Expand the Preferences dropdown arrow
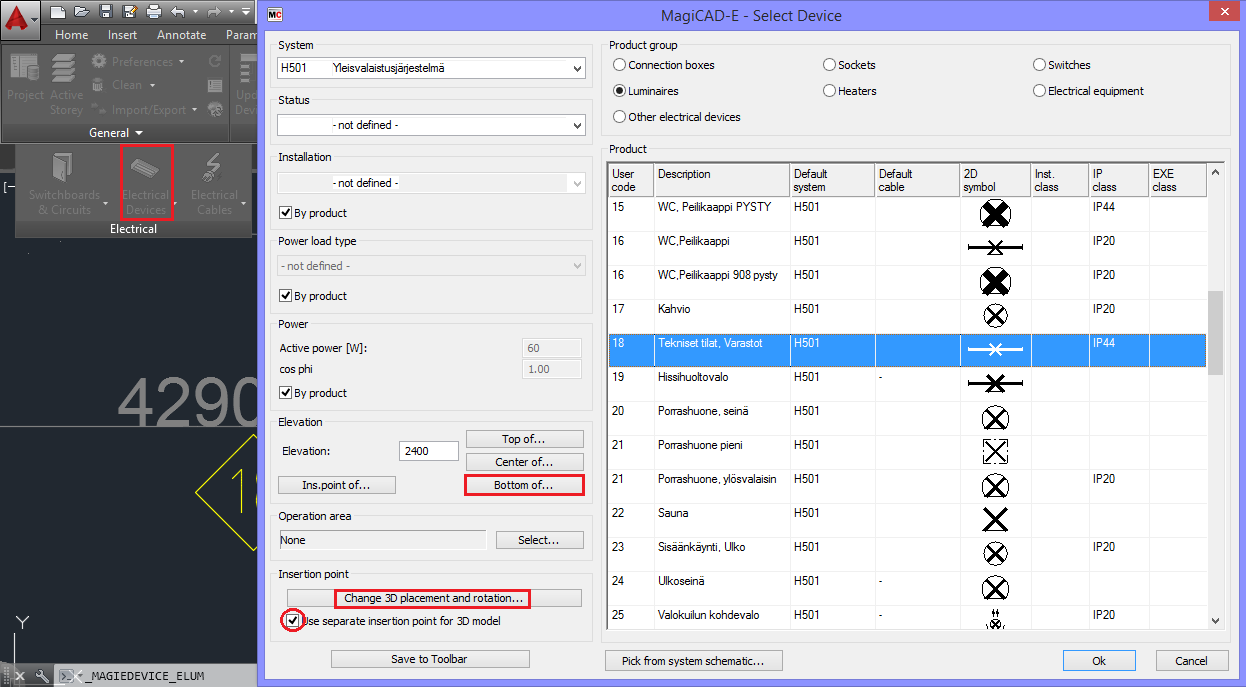Image resolution: width=1246 pixels, height=687 pixels. [180, 61]
